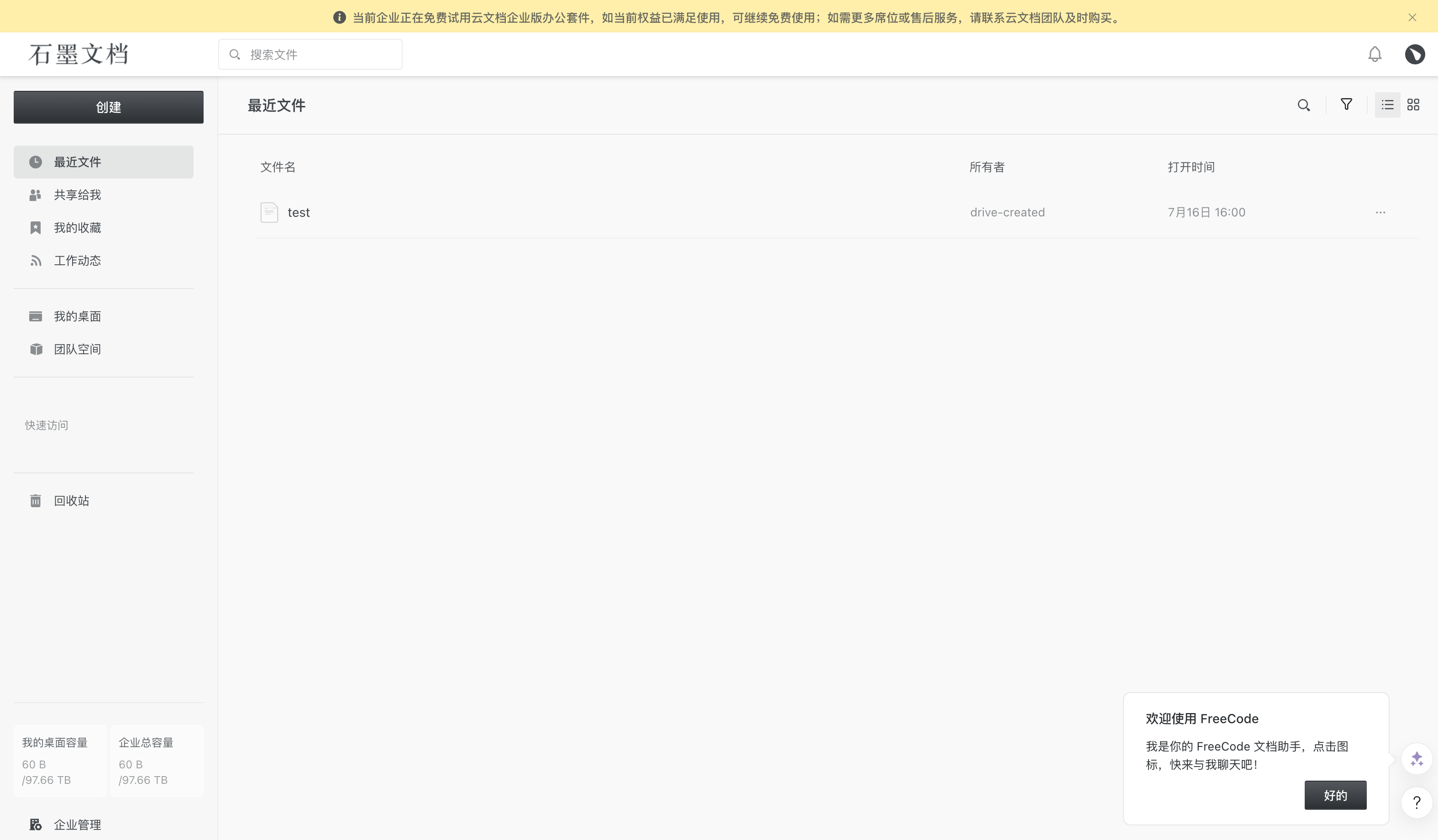Switch to list view
1438x840 pixels.
point(1387,105)
